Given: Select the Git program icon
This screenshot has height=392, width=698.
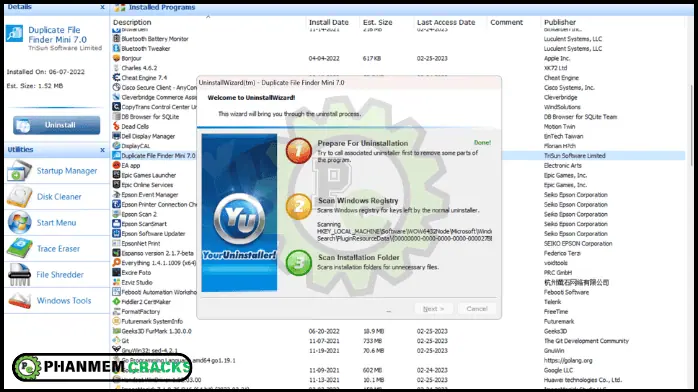Looking at the screenshot, I should click(116, 341).
